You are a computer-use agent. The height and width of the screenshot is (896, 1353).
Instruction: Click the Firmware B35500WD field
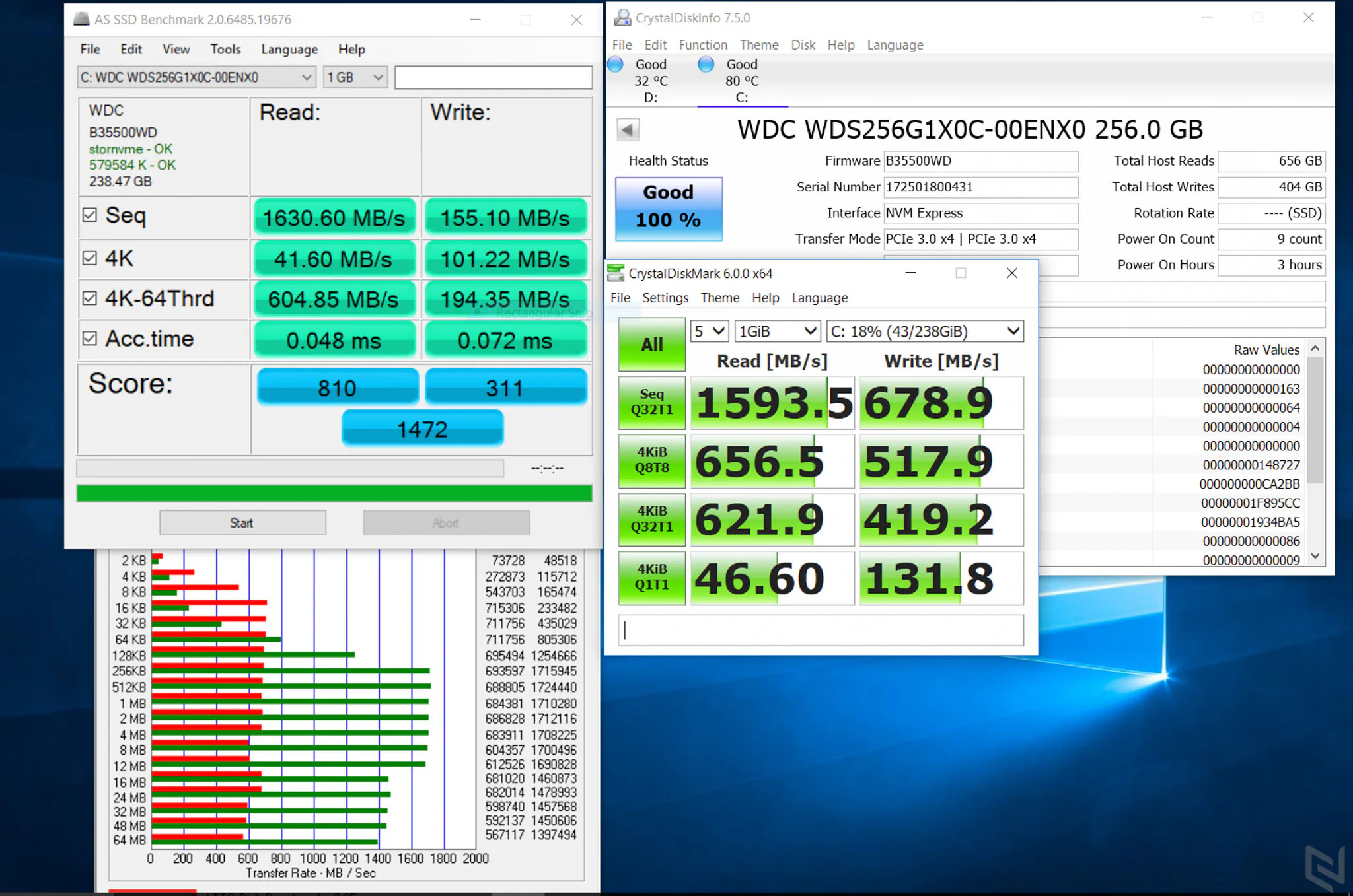[980, 161]
